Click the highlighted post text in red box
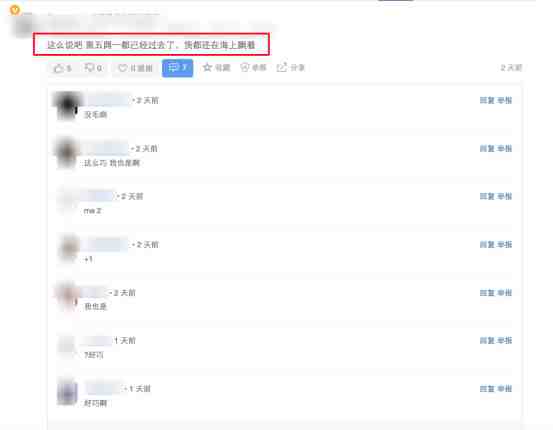Viewport: 553px width, 430px height. (x=151, y=45)
